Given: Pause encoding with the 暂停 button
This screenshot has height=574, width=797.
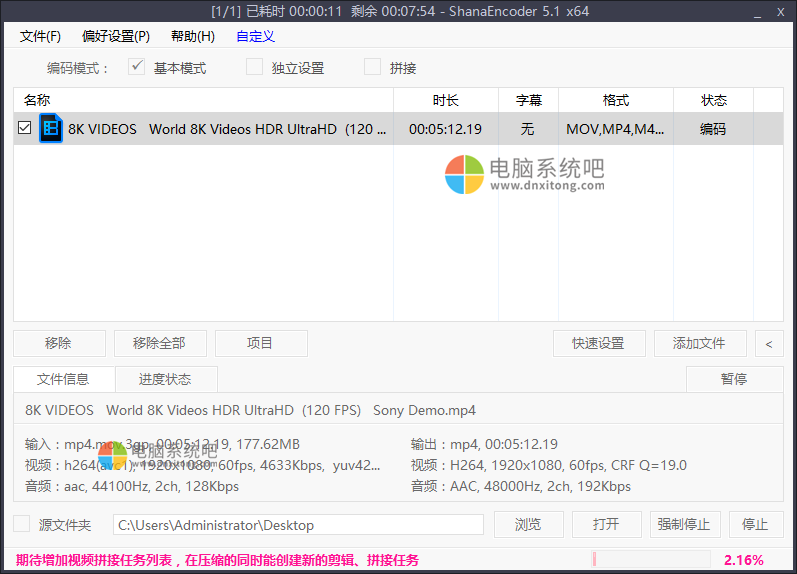Looking at the screenshot, I should click(x=734, y=379).
